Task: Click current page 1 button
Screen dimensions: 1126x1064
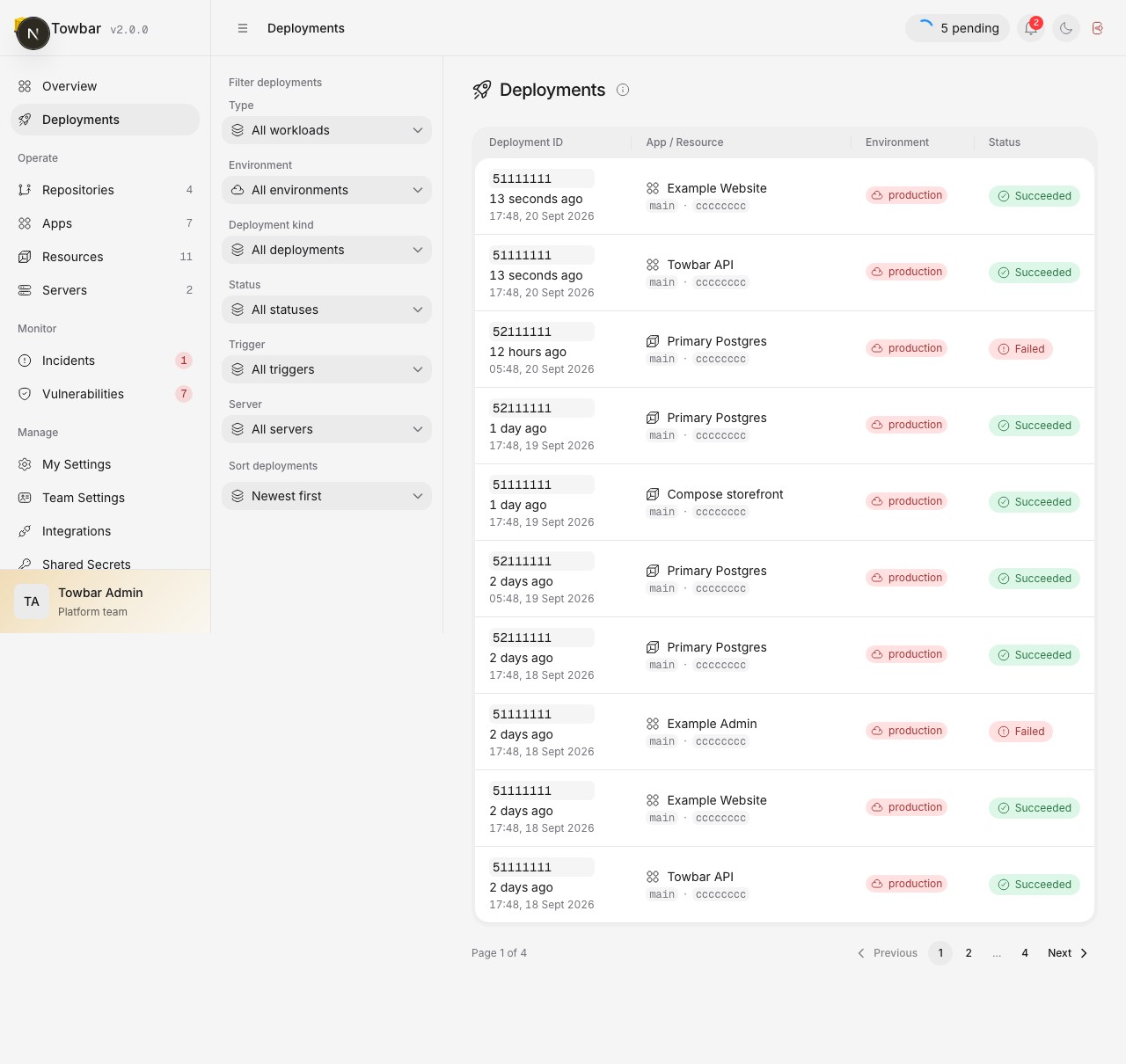Action: point(940,953)
